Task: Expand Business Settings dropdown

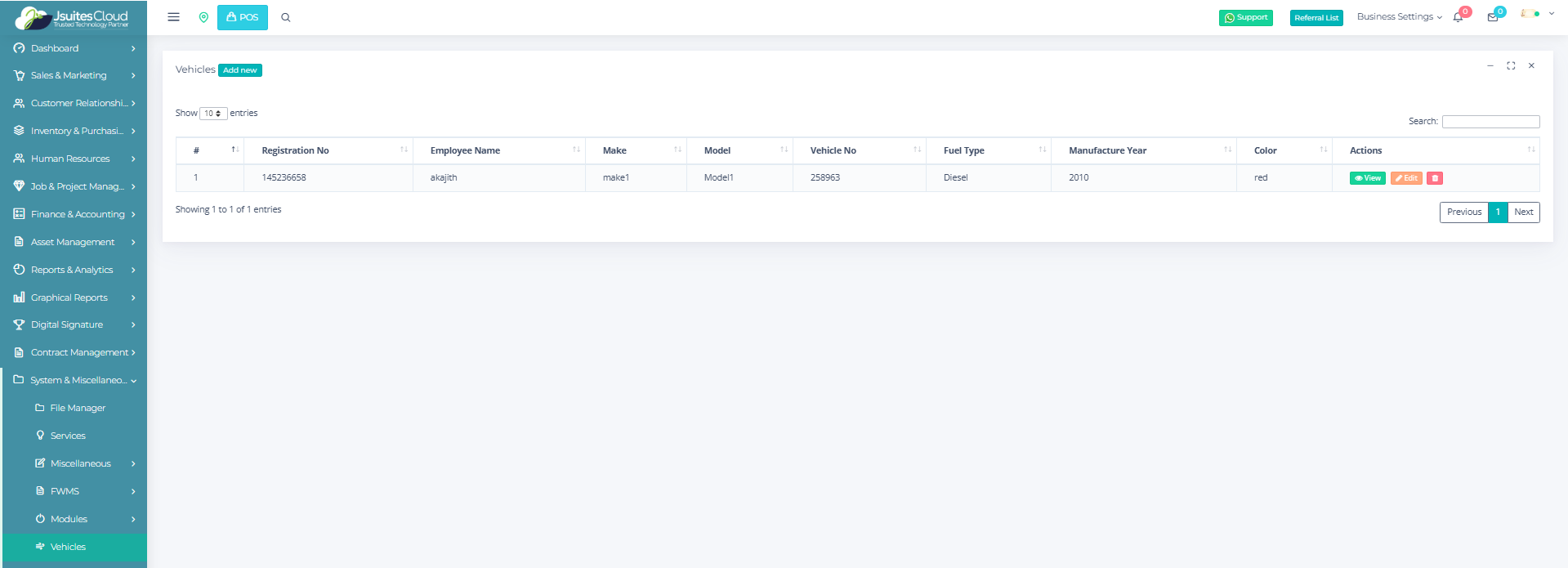Action: pyautogui.click(x=1399, y=17)
